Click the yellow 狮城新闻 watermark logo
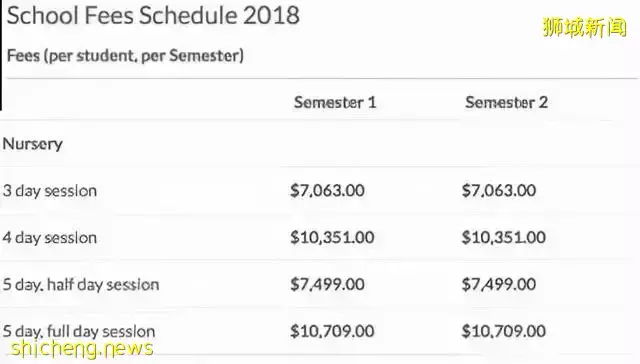This screenshot has width=640, height=364. pos(584,28)
